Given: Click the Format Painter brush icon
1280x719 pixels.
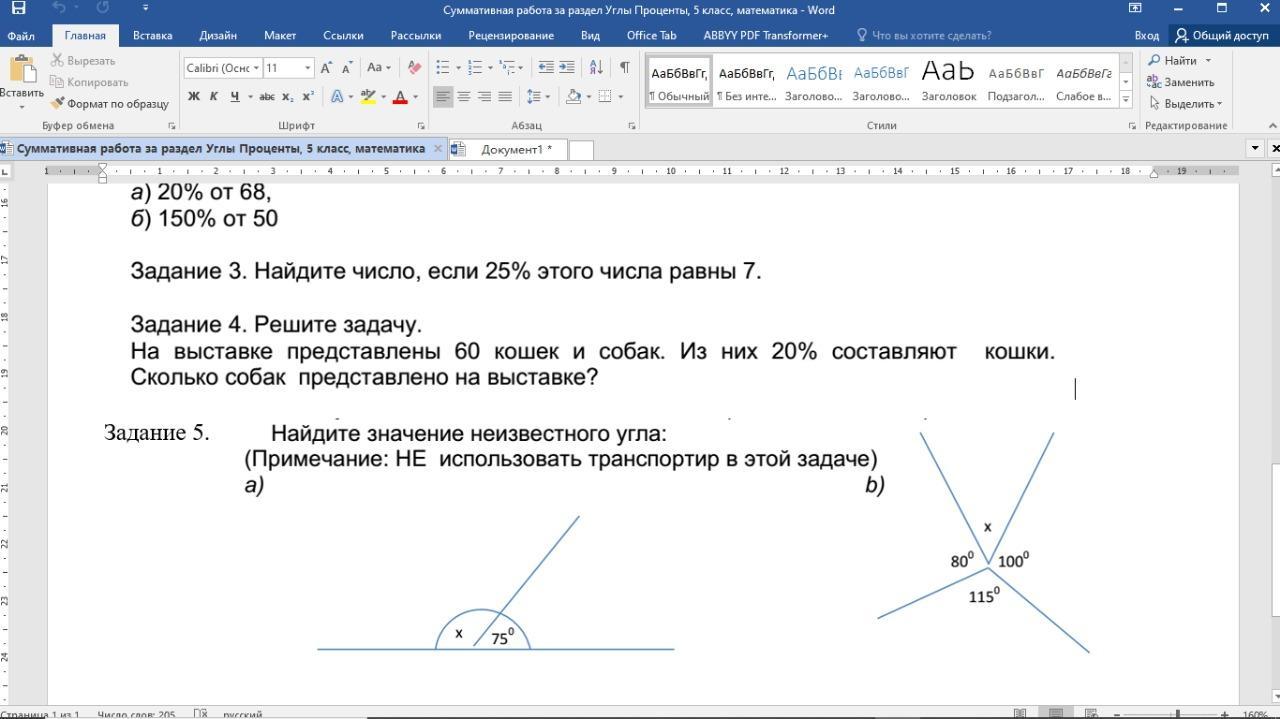Looking at the screenshot, I should 58,103.
